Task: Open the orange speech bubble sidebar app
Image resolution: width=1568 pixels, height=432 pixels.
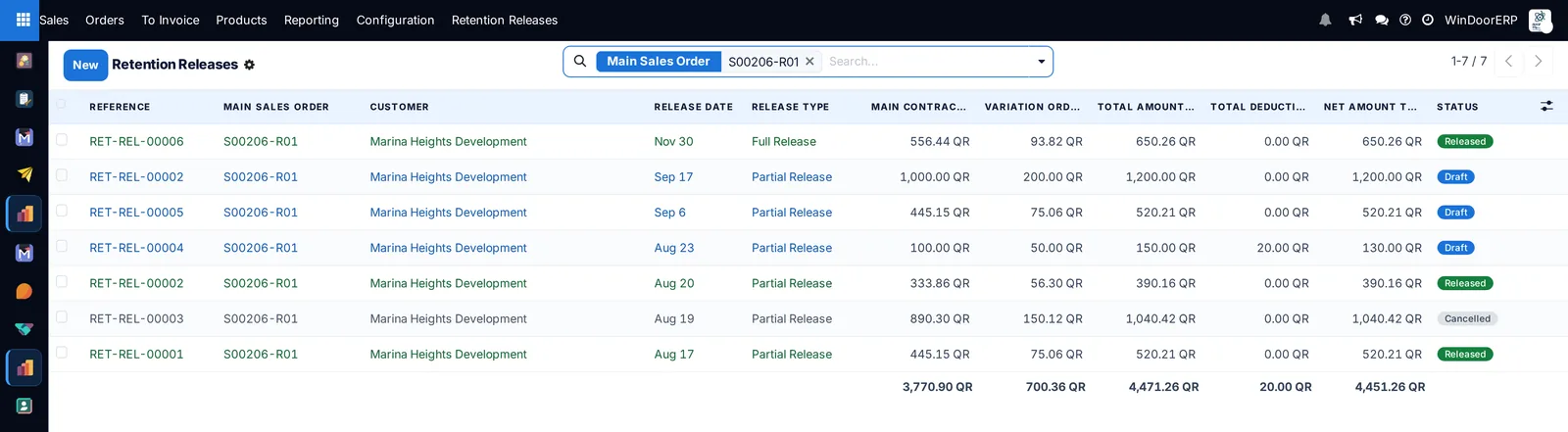Action: tap(24, 291)
